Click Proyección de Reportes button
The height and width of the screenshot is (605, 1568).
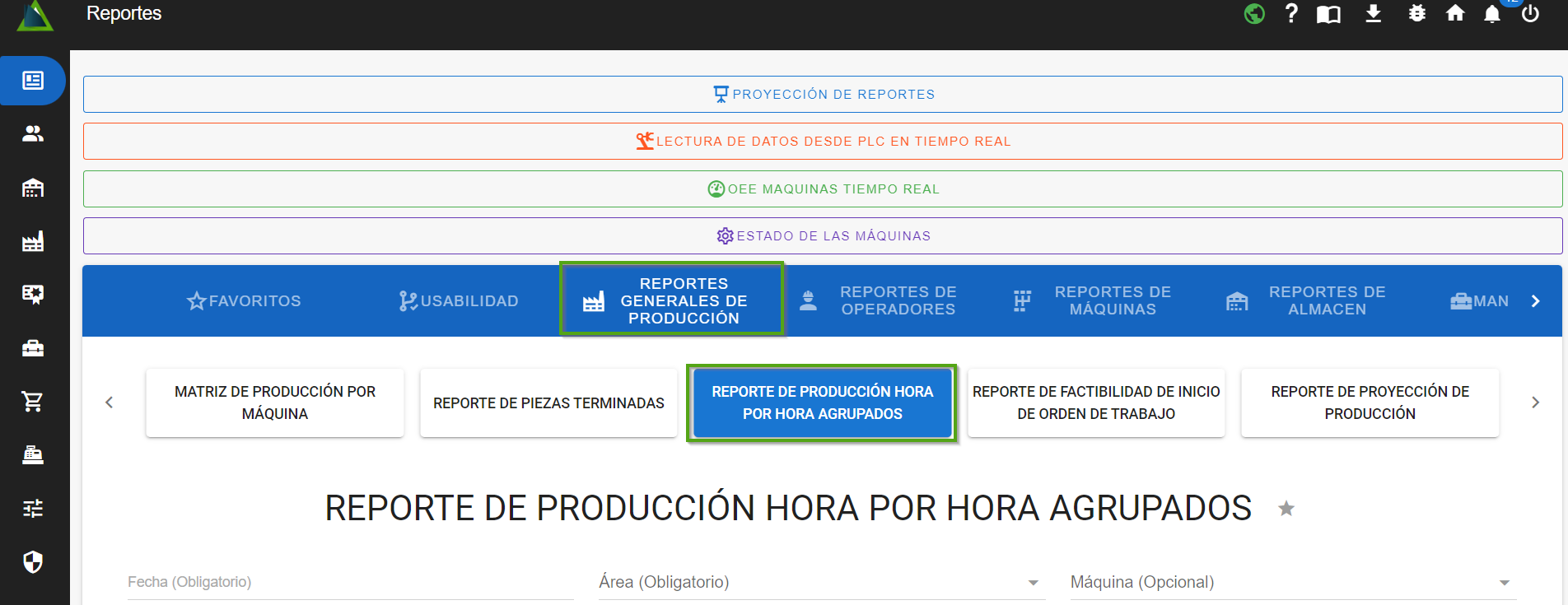(x=822, y=94)
